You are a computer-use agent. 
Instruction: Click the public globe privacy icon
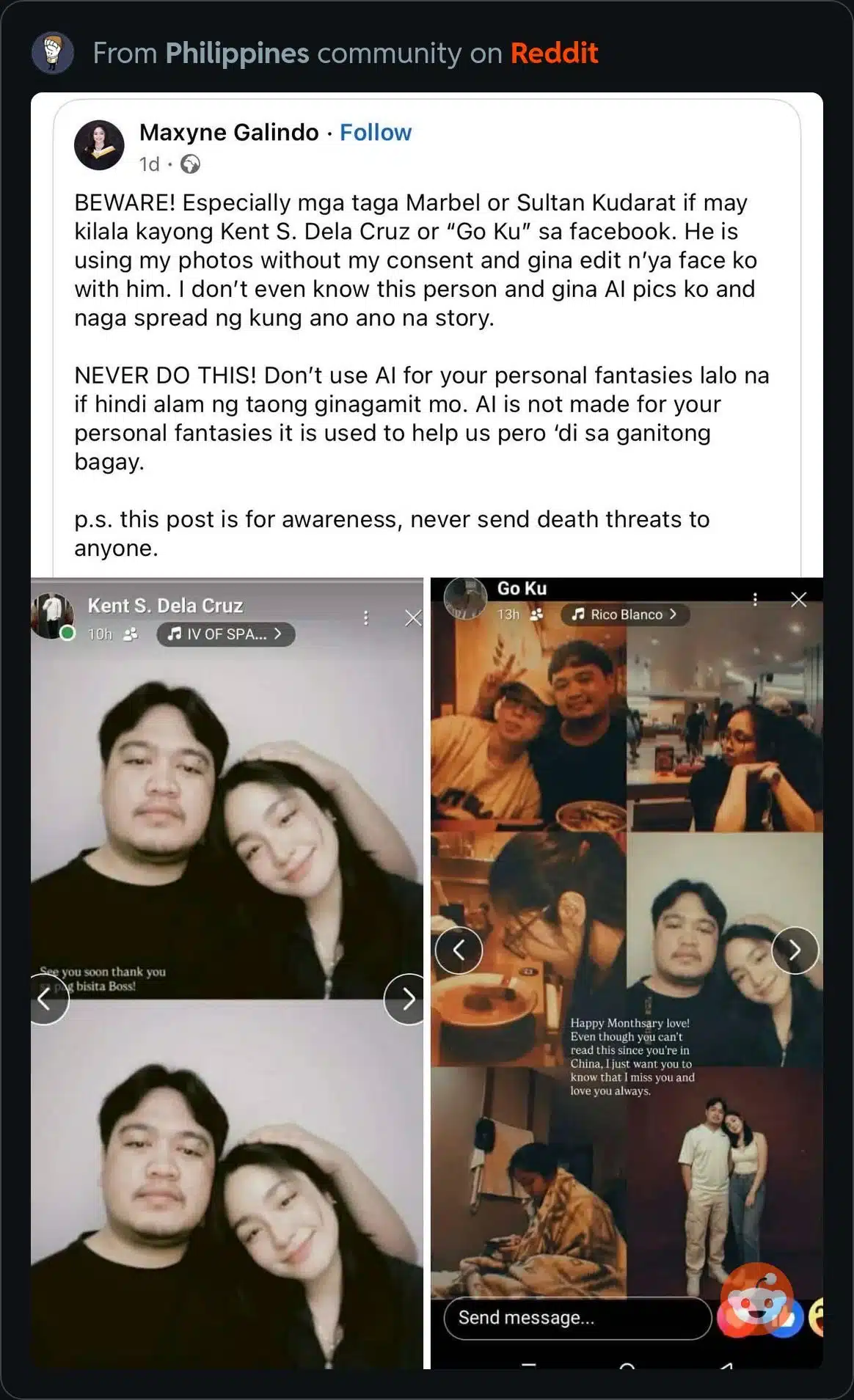[191, 164]
